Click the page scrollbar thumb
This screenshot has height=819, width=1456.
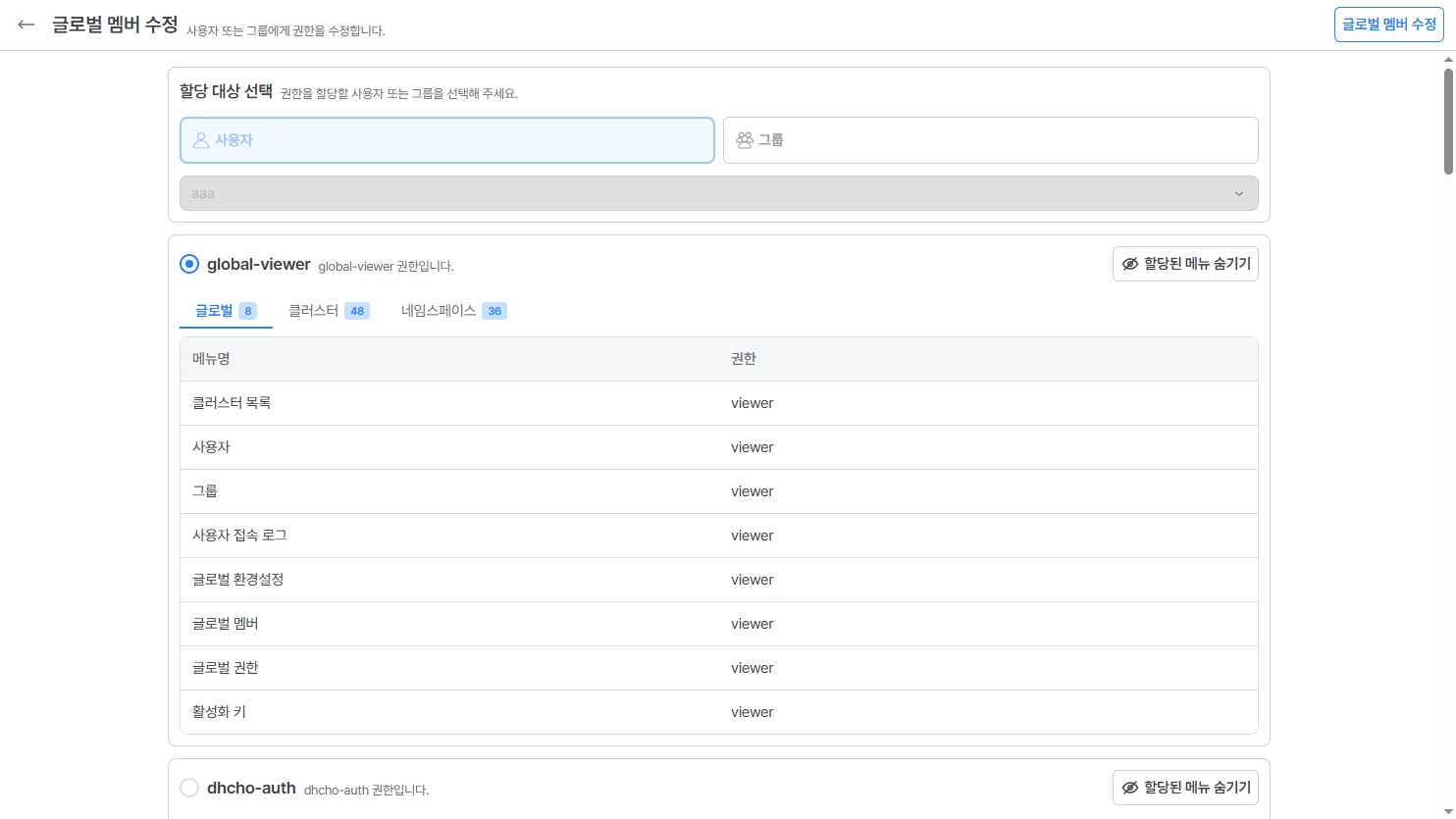(x=1448, y=122)
